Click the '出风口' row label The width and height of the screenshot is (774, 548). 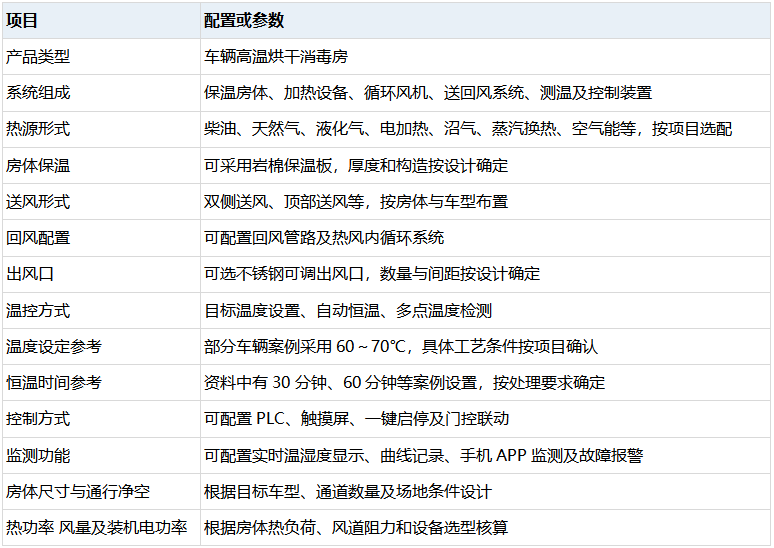pyautogui.click(x=30, y=274)
